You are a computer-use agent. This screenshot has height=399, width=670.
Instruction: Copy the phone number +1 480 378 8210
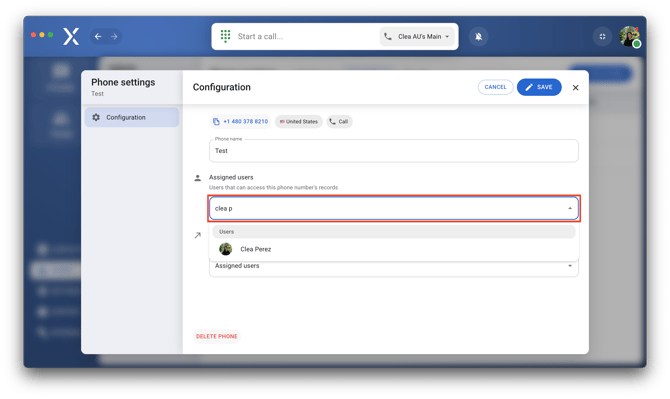(241, 122)
